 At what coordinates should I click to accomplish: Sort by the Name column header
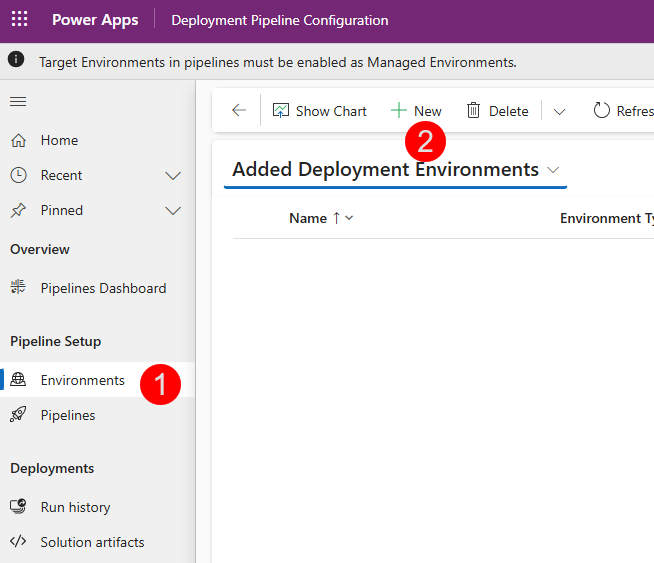[x=308, y=218]
